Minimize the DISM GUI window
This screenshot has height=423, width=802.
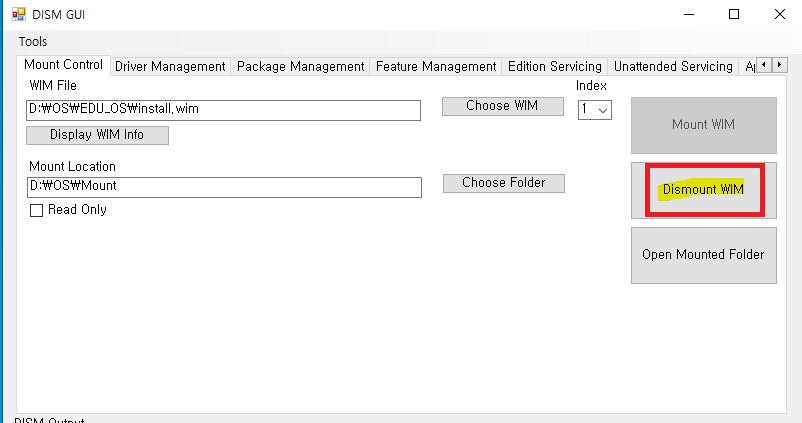[689, 14]
